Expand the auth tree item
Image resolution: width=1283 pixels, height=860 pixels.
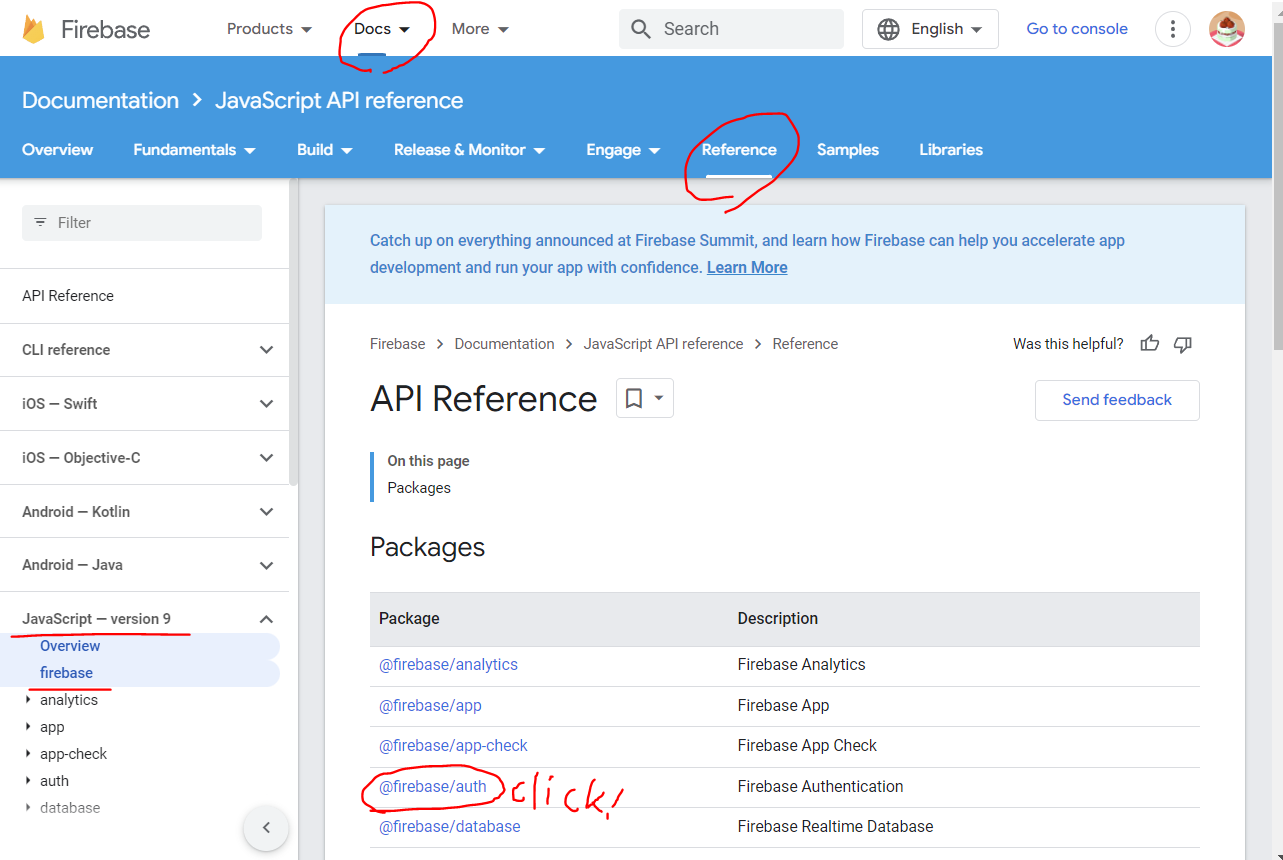pyautogui.click(x=28, y=781)
